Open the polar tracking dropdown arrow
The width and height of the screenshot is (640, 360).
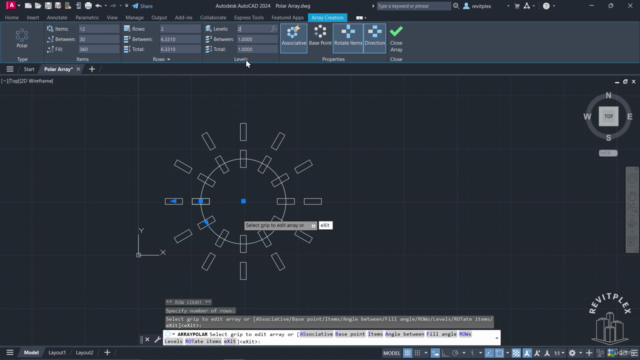click(x=463, y=353)
